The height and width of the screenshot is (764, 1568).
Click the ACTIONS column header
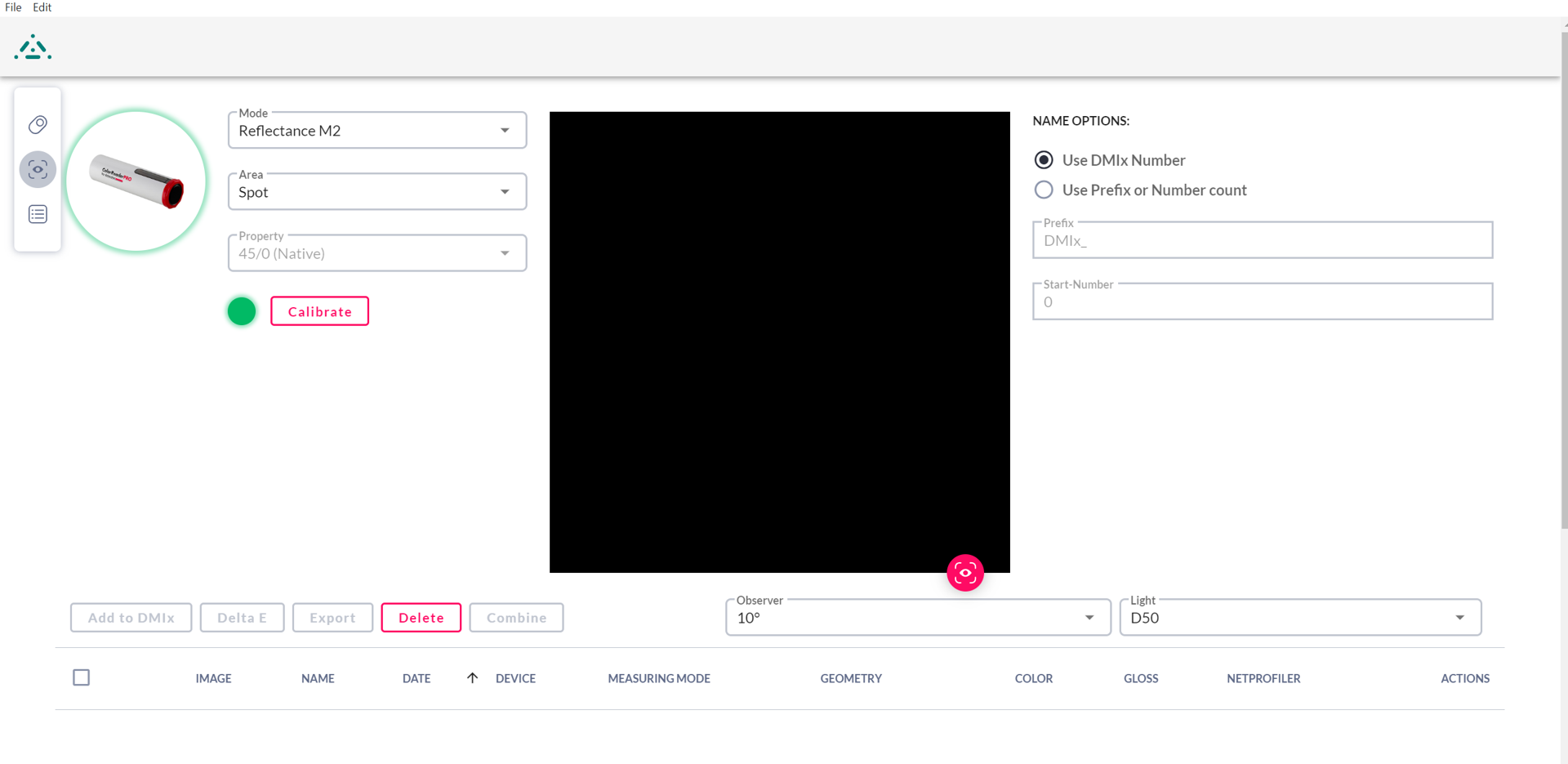(1465, 678)
